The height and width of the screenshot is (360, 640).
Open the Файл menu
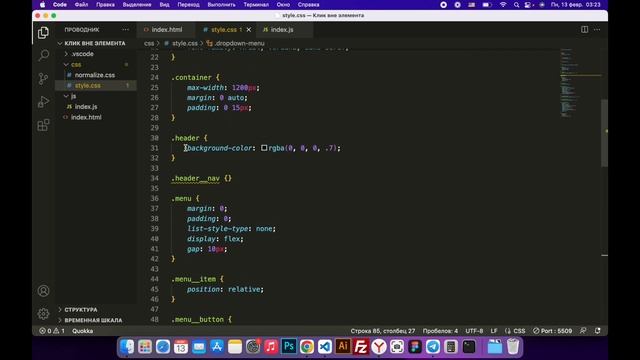coord(81,5)
